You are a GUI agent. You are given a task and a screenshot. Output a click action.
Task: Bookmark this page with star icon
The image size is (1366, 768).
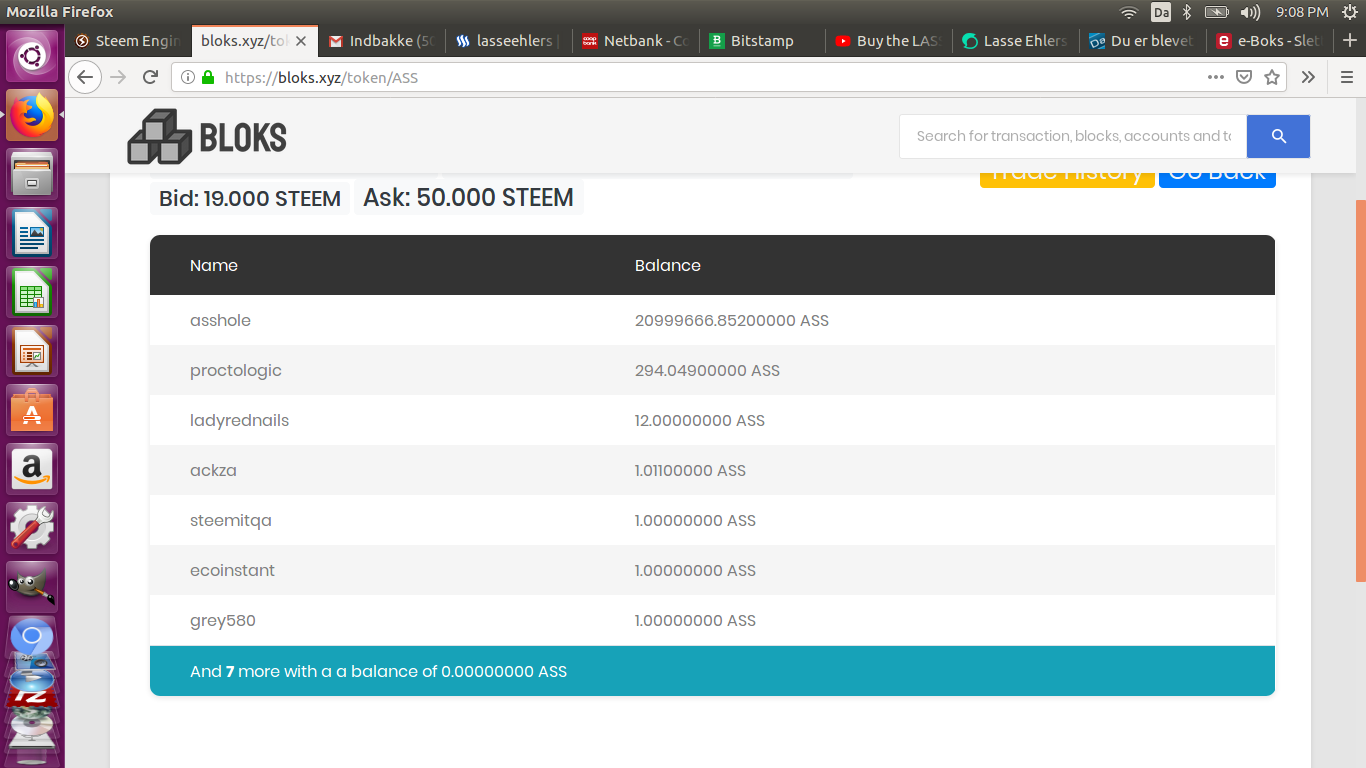[x=1272, y=77]
